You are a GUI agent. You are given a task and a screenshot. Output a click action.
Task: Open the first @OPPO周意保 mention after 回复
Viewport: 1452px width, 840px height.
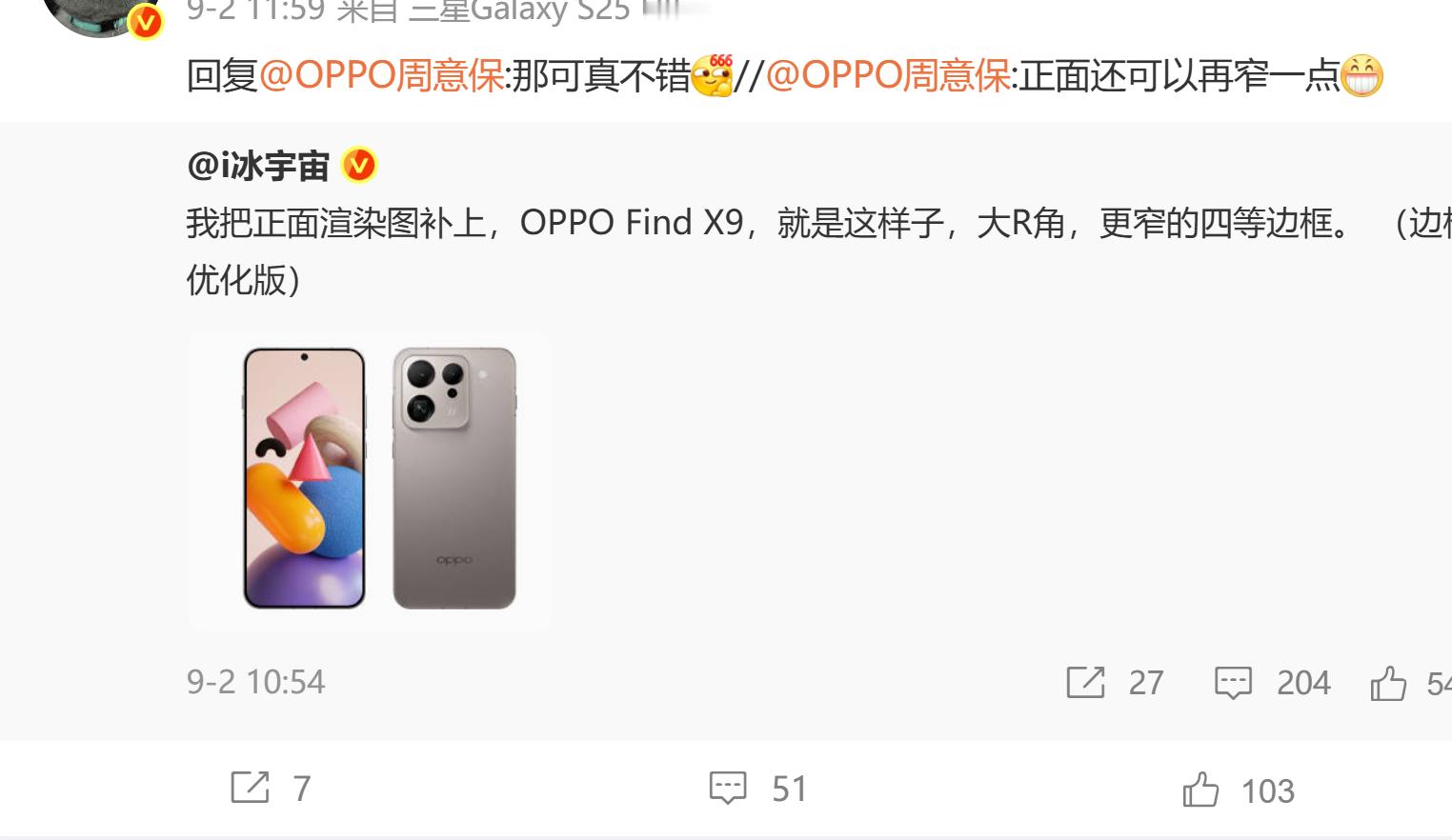381,76
